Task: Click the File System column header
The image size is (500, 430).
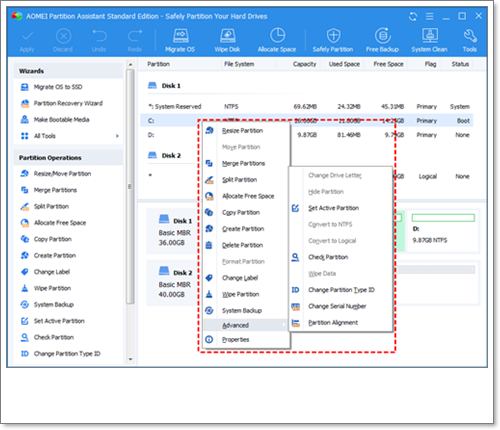Action: click(x=239, y=64)
